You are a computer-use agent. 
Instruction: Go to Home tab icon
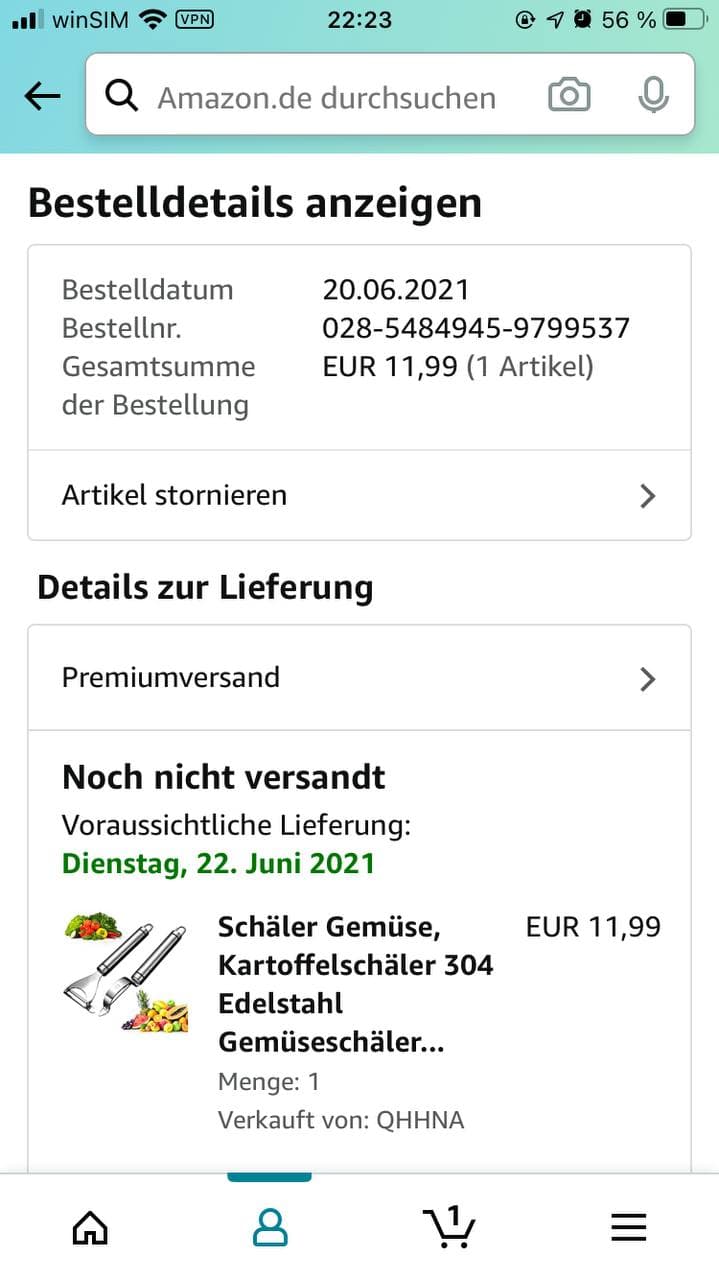point(90,1227)
